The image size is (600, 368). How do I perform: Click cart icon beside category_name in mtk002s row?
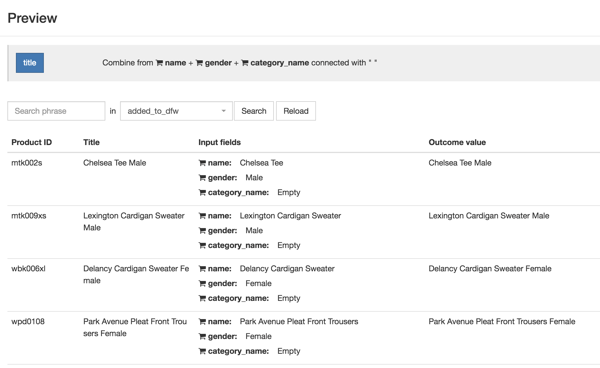(202, 192)
